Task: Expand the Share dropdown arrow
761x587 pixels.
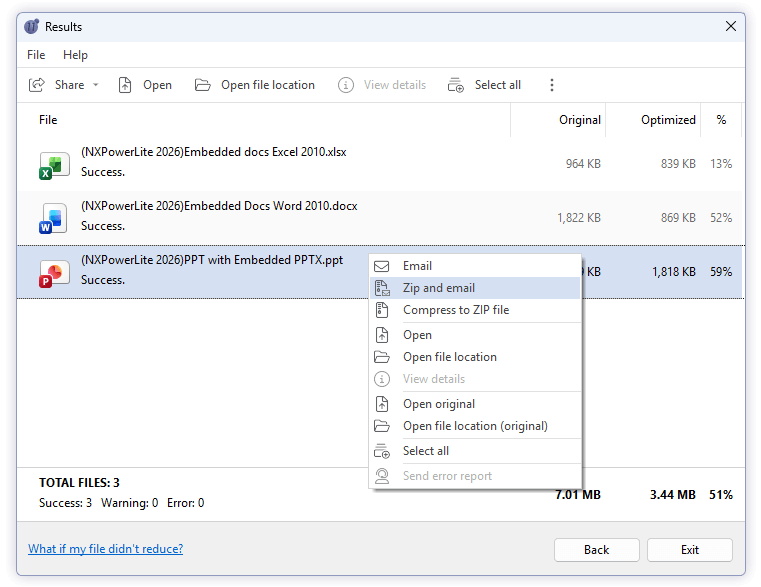Action: pyautogui.click(x=96, y=85)
